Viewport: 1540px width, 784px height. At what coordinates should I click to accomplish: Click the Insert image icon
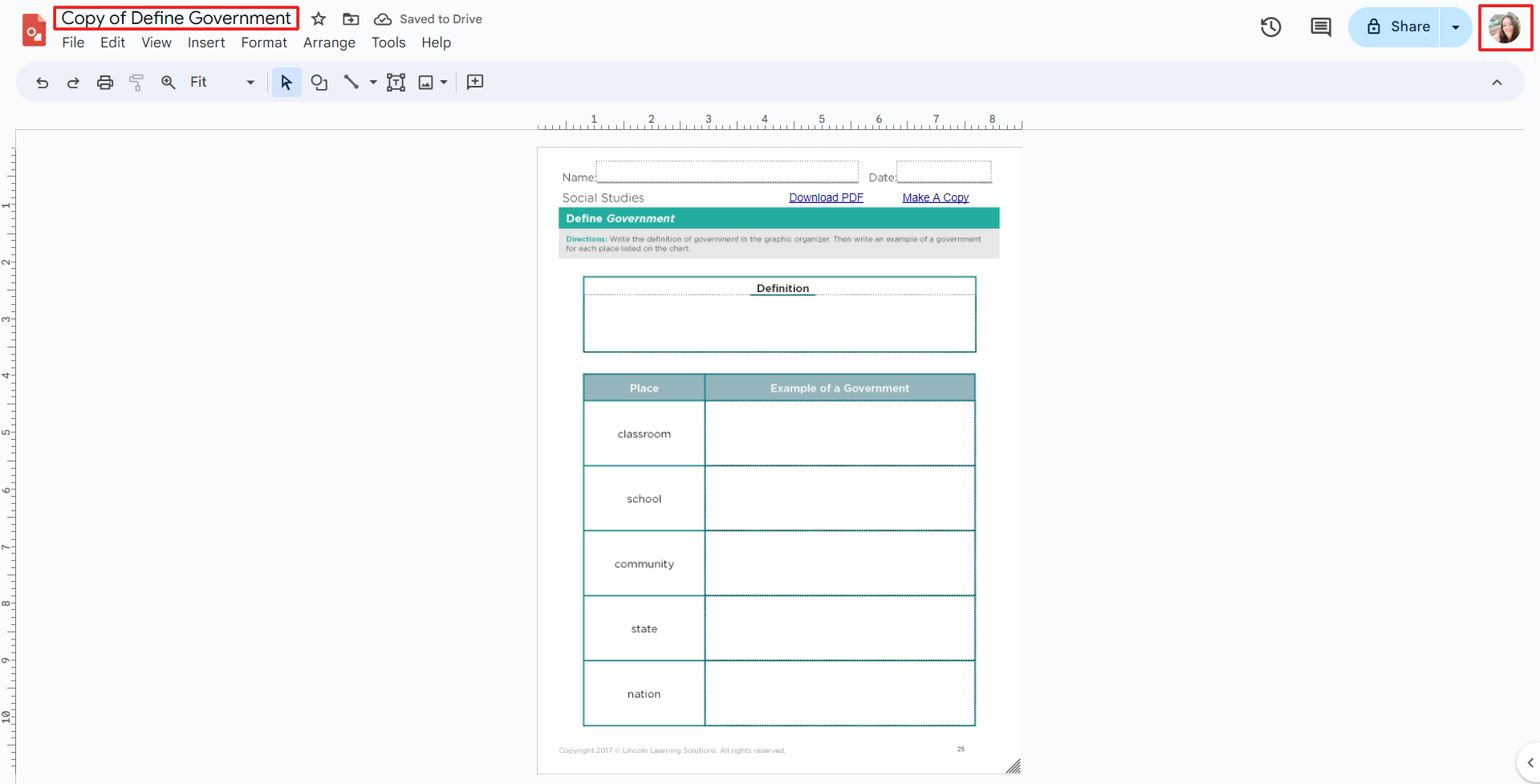click(426, 82)
